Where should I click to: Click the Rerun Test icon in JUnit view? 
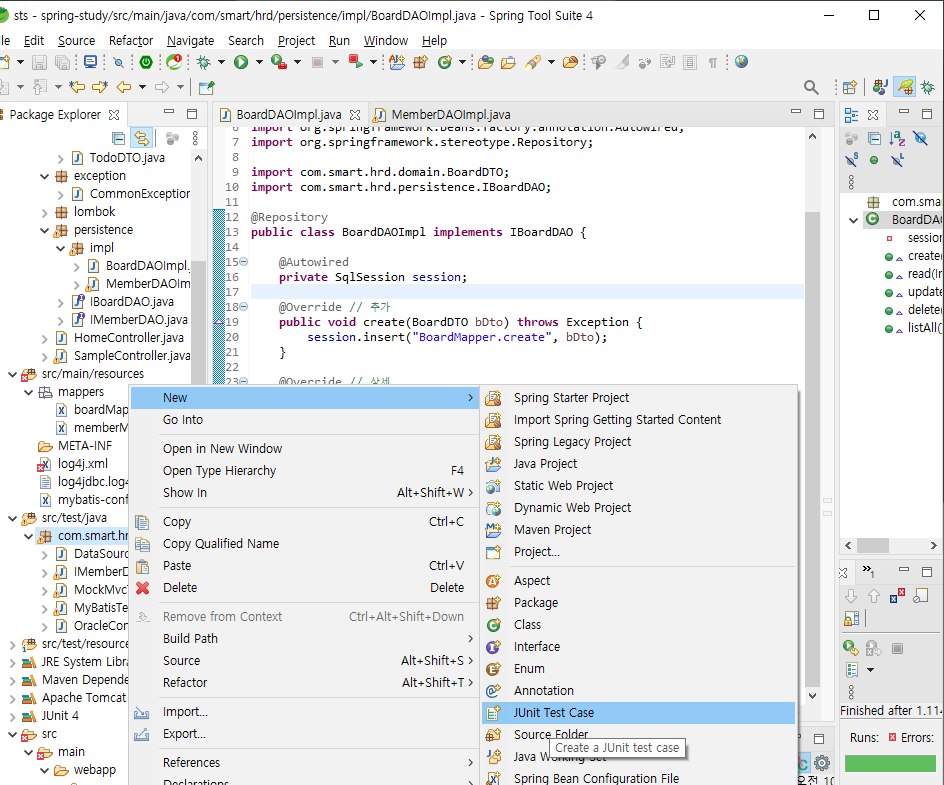tap(851, 648)
